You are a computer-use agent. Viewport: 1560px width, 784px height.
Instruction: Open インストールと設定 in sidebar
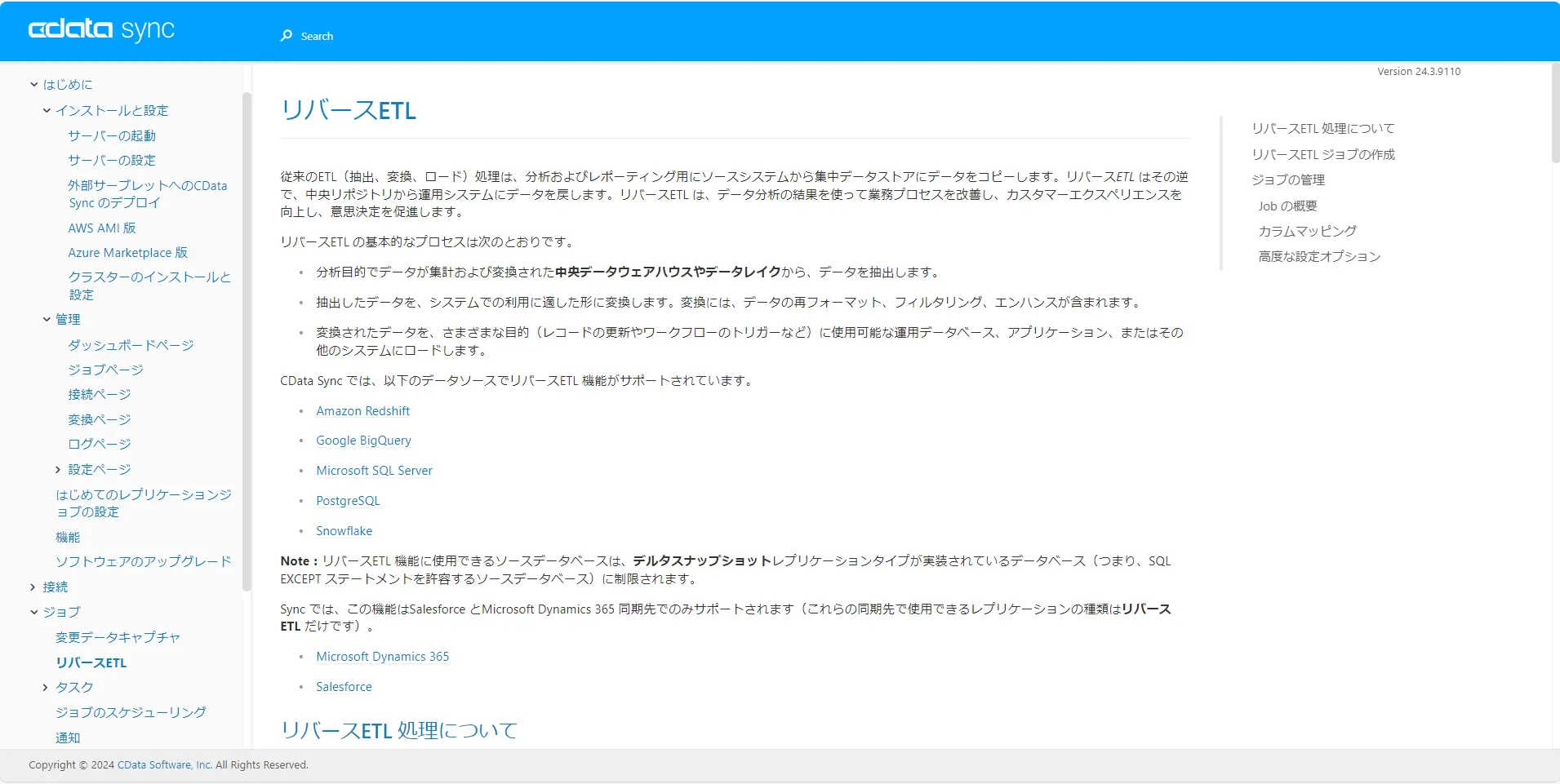pyautogui.click(x=112, y=110)
